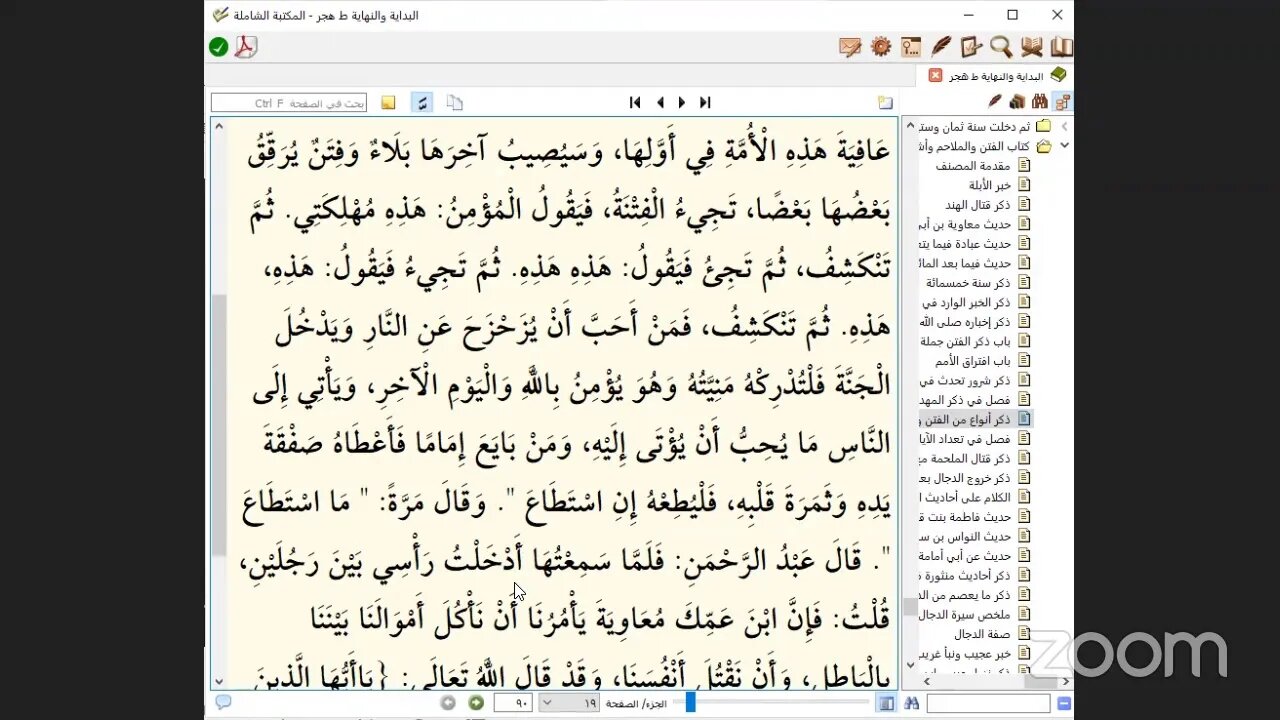The width and height of the screenshot is (1280, 720).
Task: Select the البداية والنهاية ط هجر tab
Action: pyautogui.click(x=995, y=76)
